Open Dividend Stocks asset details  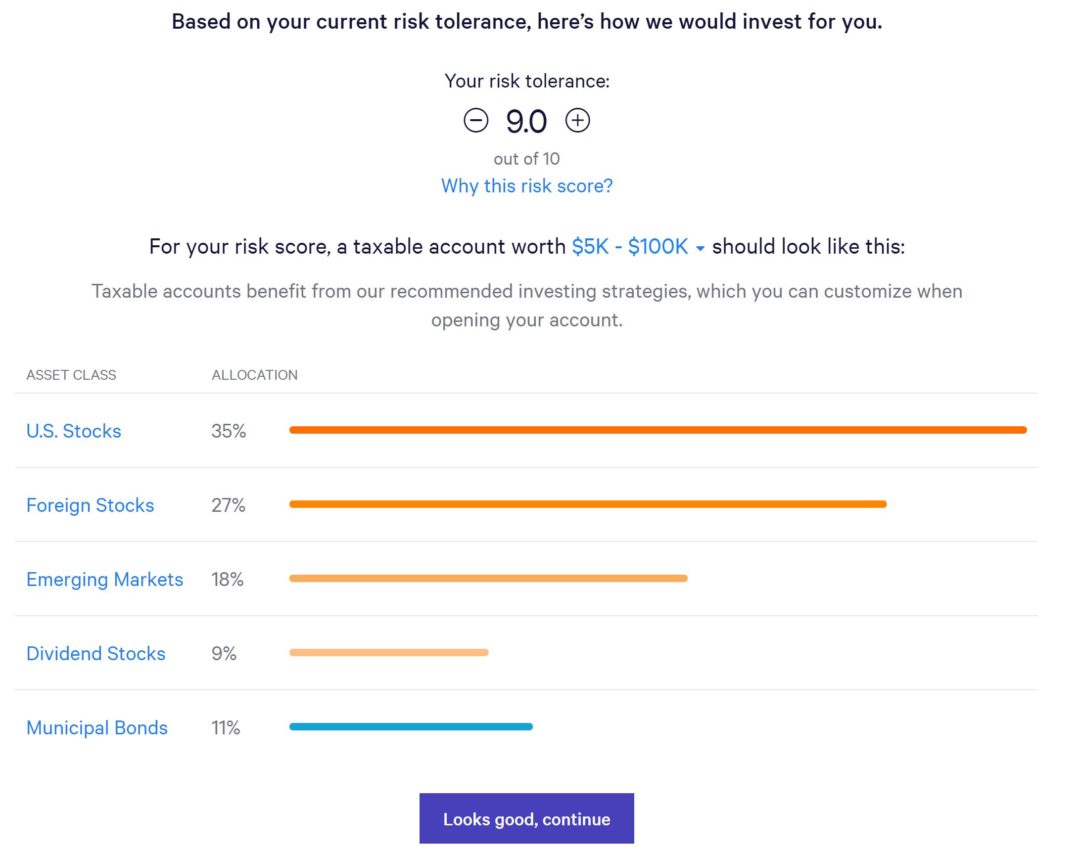95,653
